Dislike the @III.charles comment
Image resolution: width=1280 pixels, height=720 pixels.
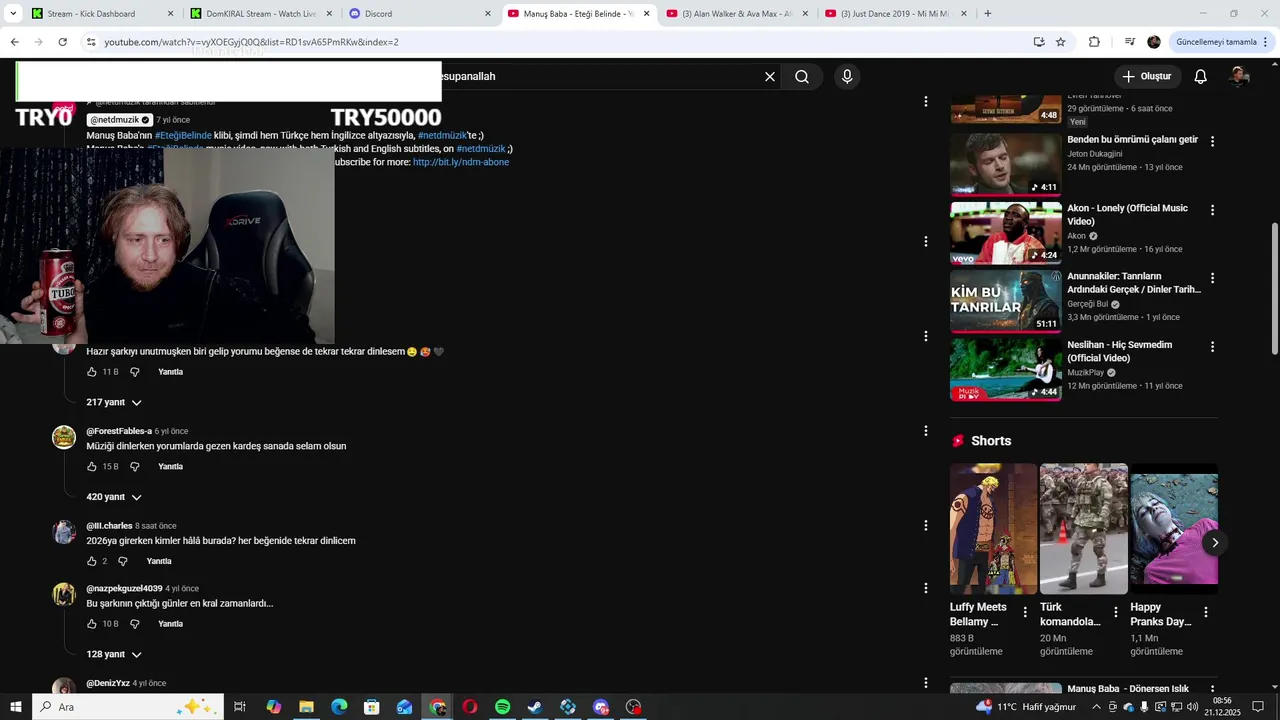tap(123, 562)
